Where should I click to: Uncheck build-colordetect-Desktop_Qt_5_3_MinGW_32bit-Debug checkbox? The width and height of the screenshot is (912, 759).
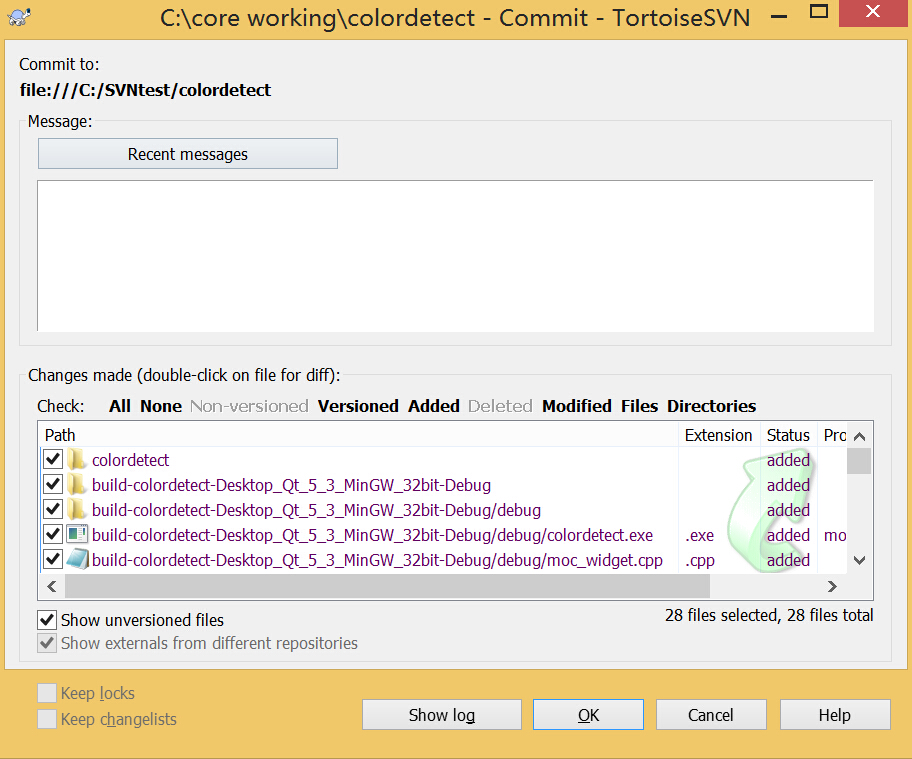point(53,484)
